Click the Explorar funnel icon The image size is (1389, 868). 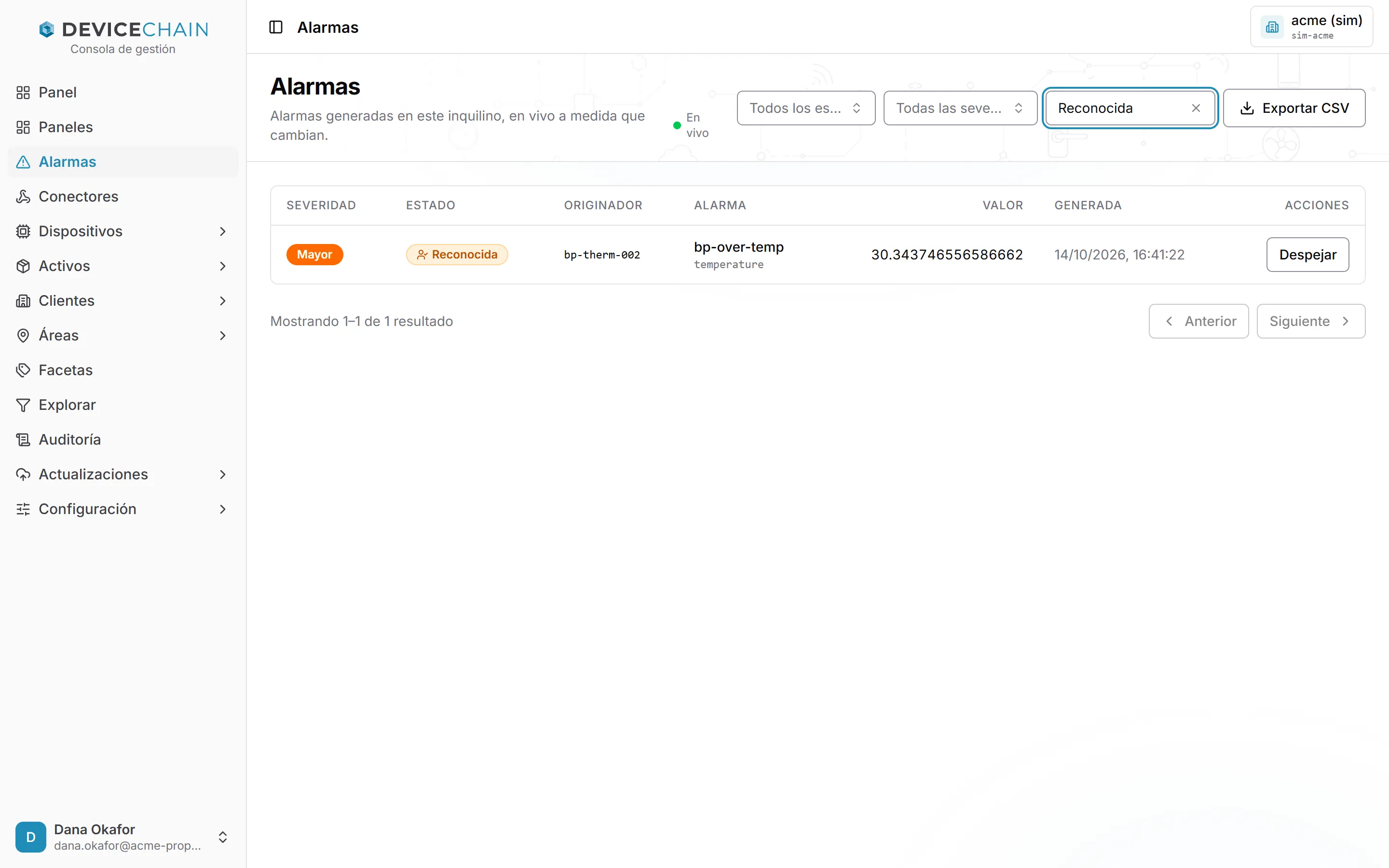tap(23, 405)
